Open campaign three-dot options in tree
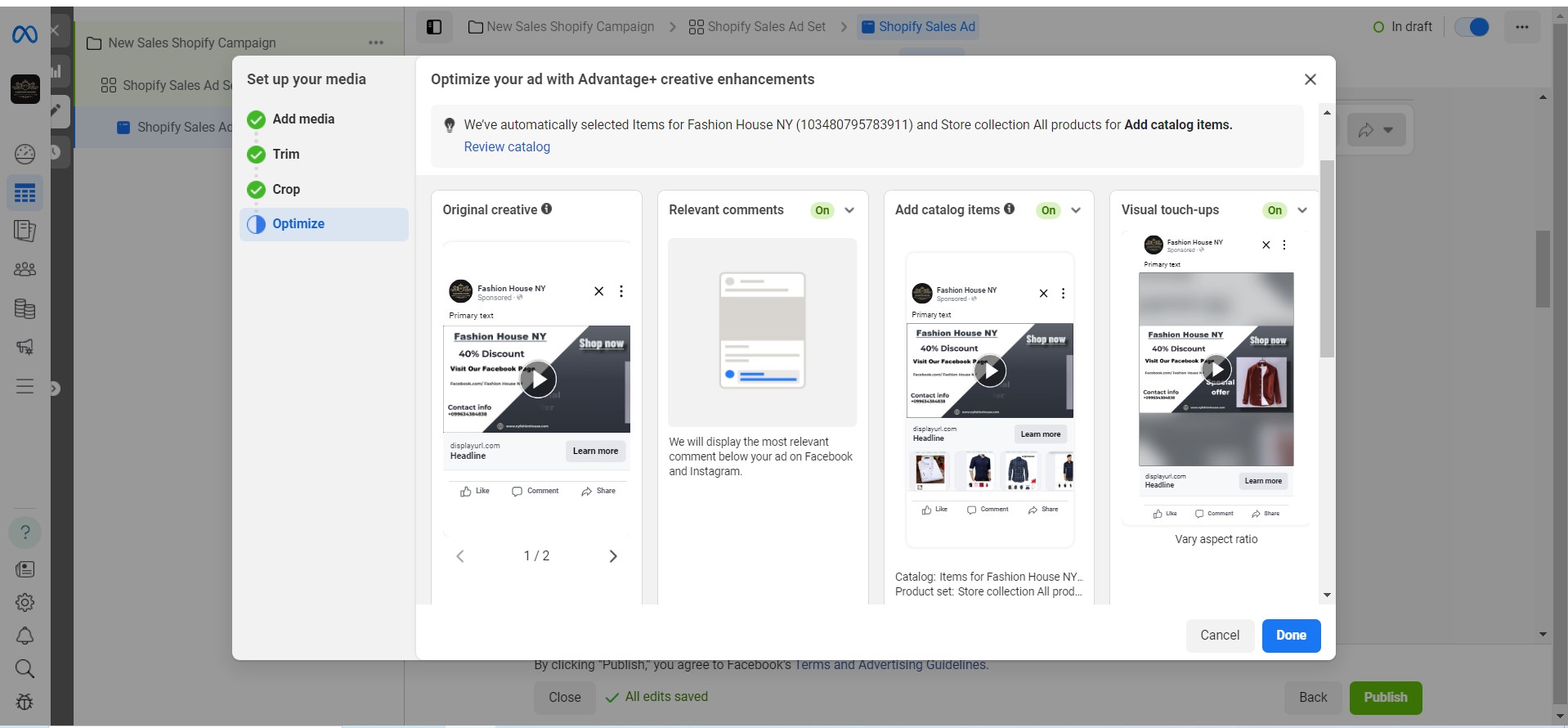The width and height of the screenshot is (1568, 728). tap(376, 43)
